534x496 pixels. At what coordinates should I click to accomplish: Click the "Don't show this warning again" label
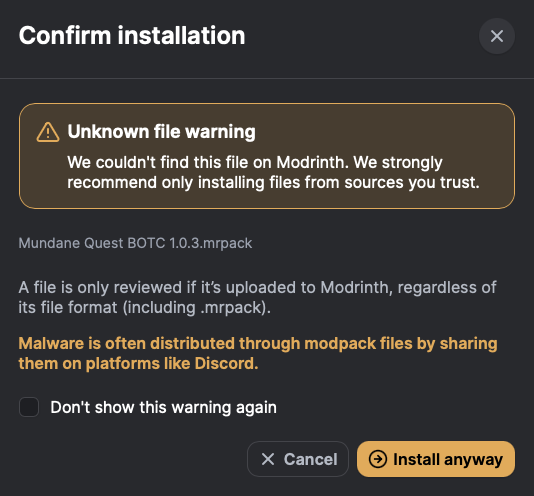163,407
